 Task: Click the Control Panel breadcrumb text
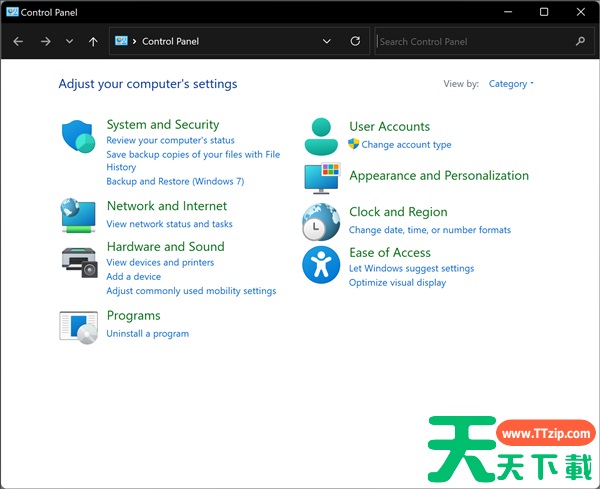click(x=170, y=41)
